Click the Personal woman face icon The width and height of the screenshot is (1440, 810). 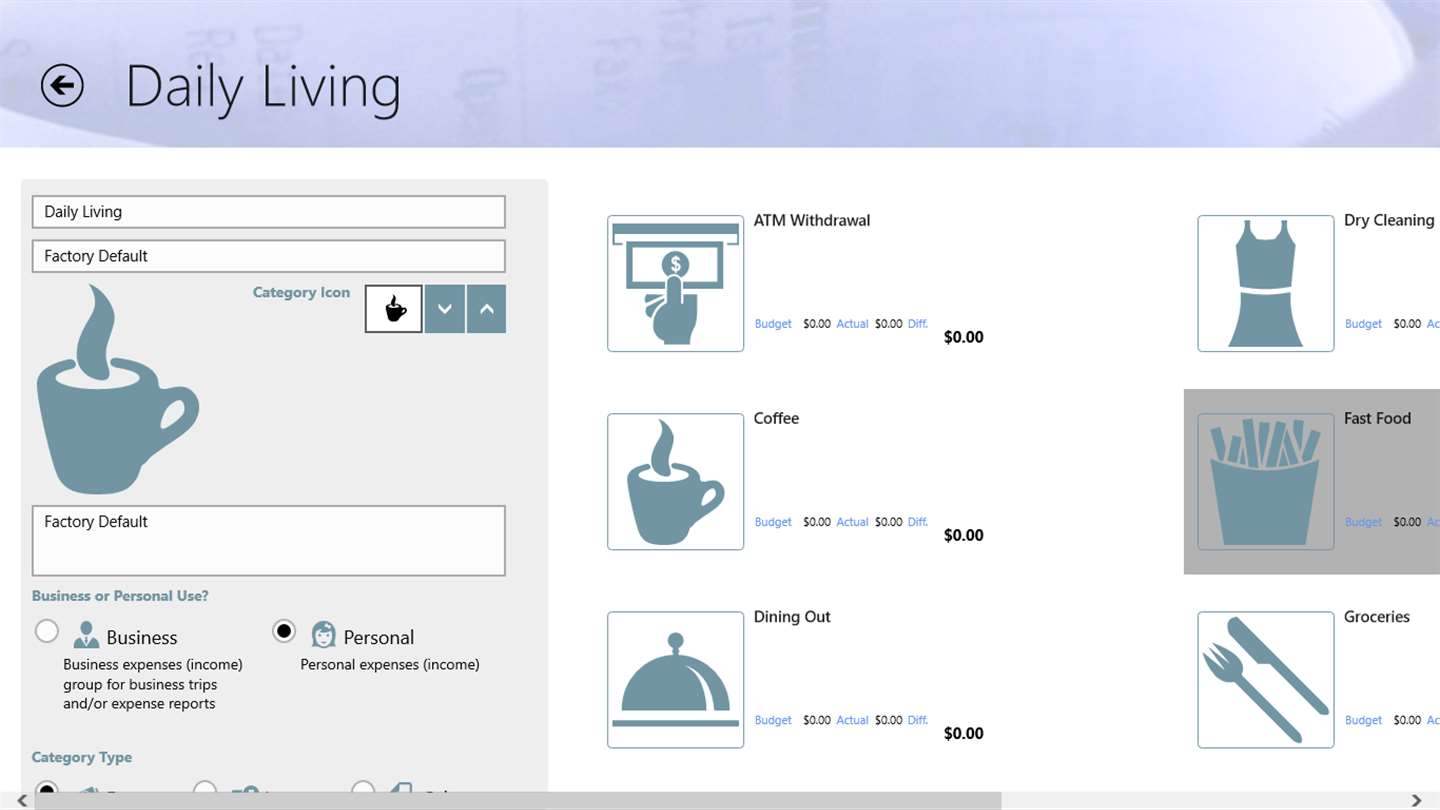point(323,635)
